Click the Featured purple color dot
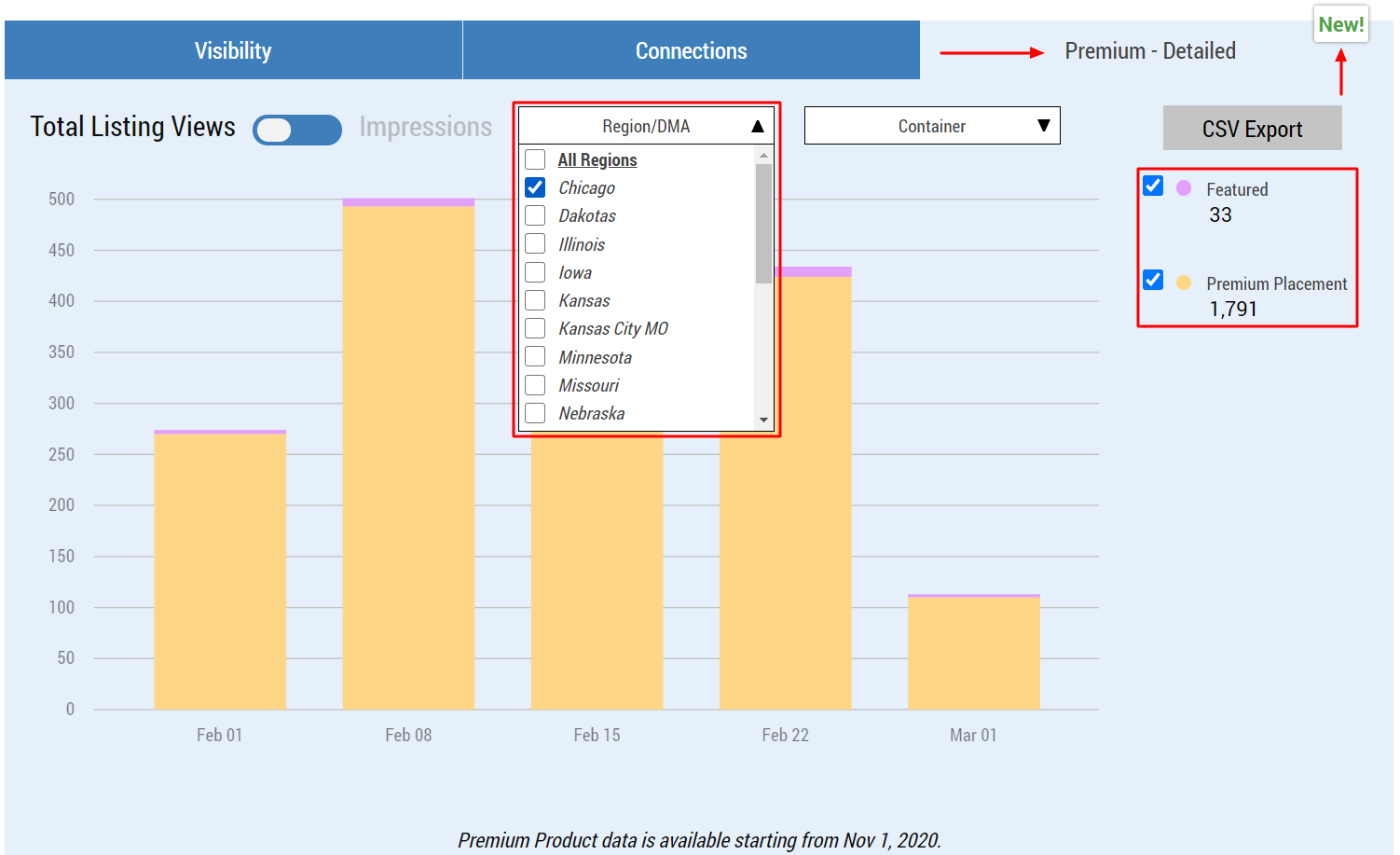 (1184, 188)
